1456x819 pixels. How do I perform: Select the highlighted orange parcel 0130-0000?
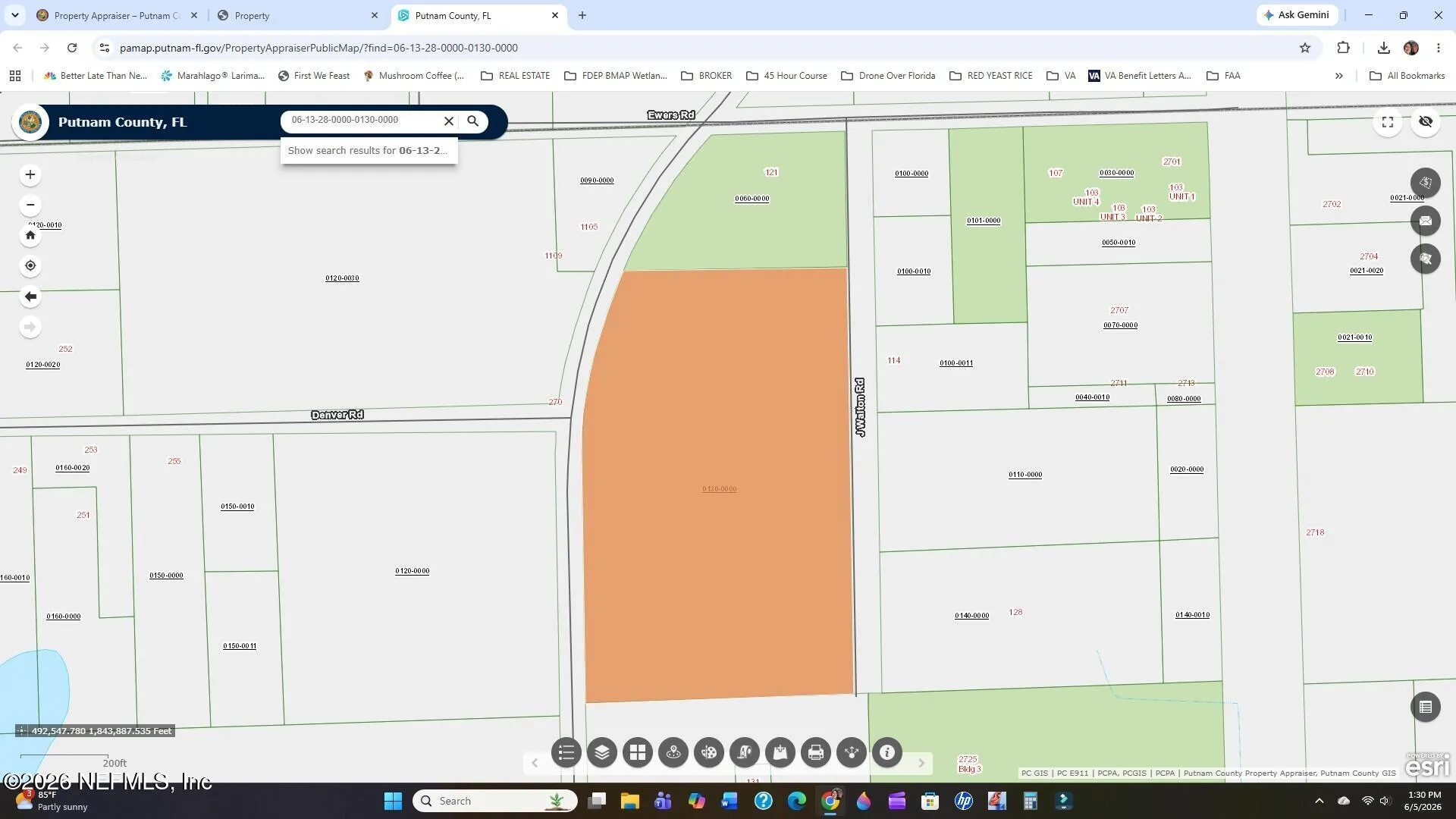719,485
